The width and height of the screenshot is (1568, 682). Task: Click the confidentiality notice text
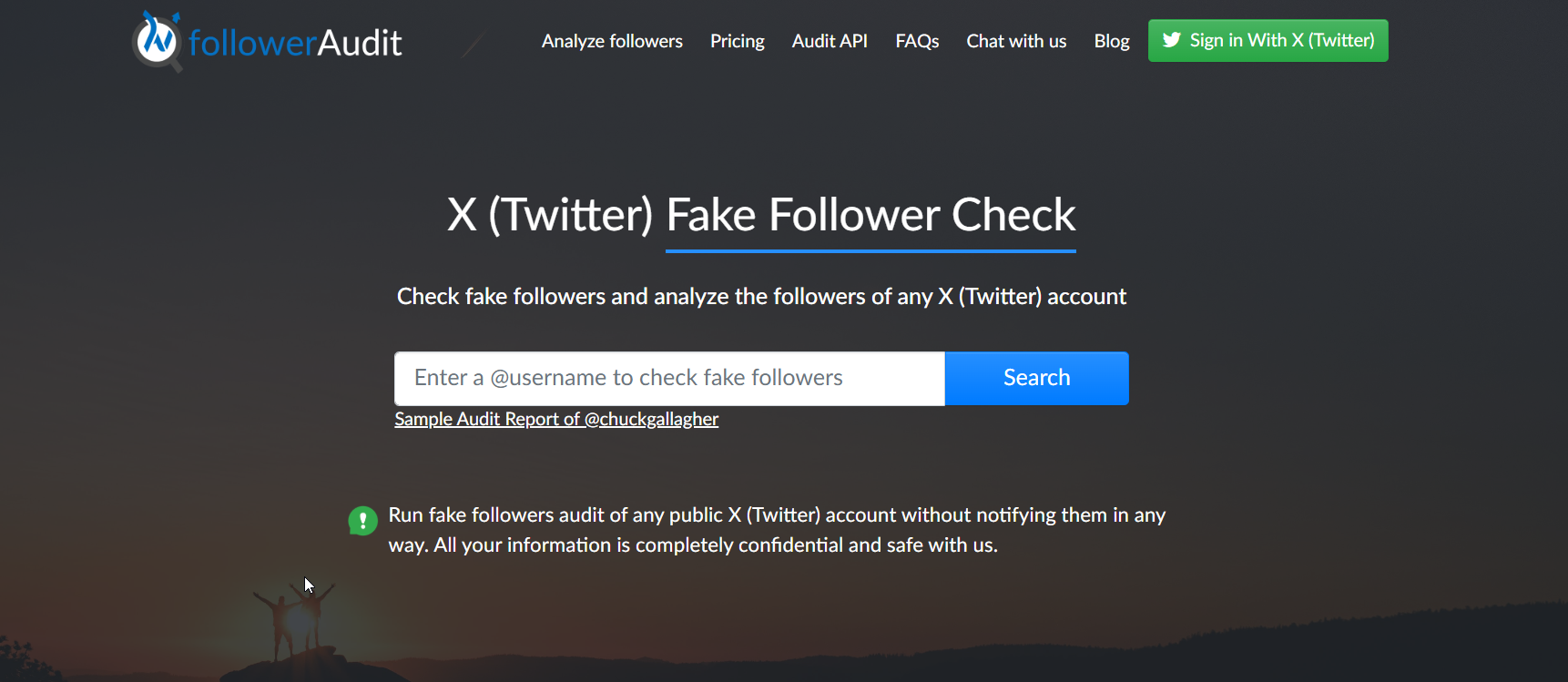(x=777, y=530)
